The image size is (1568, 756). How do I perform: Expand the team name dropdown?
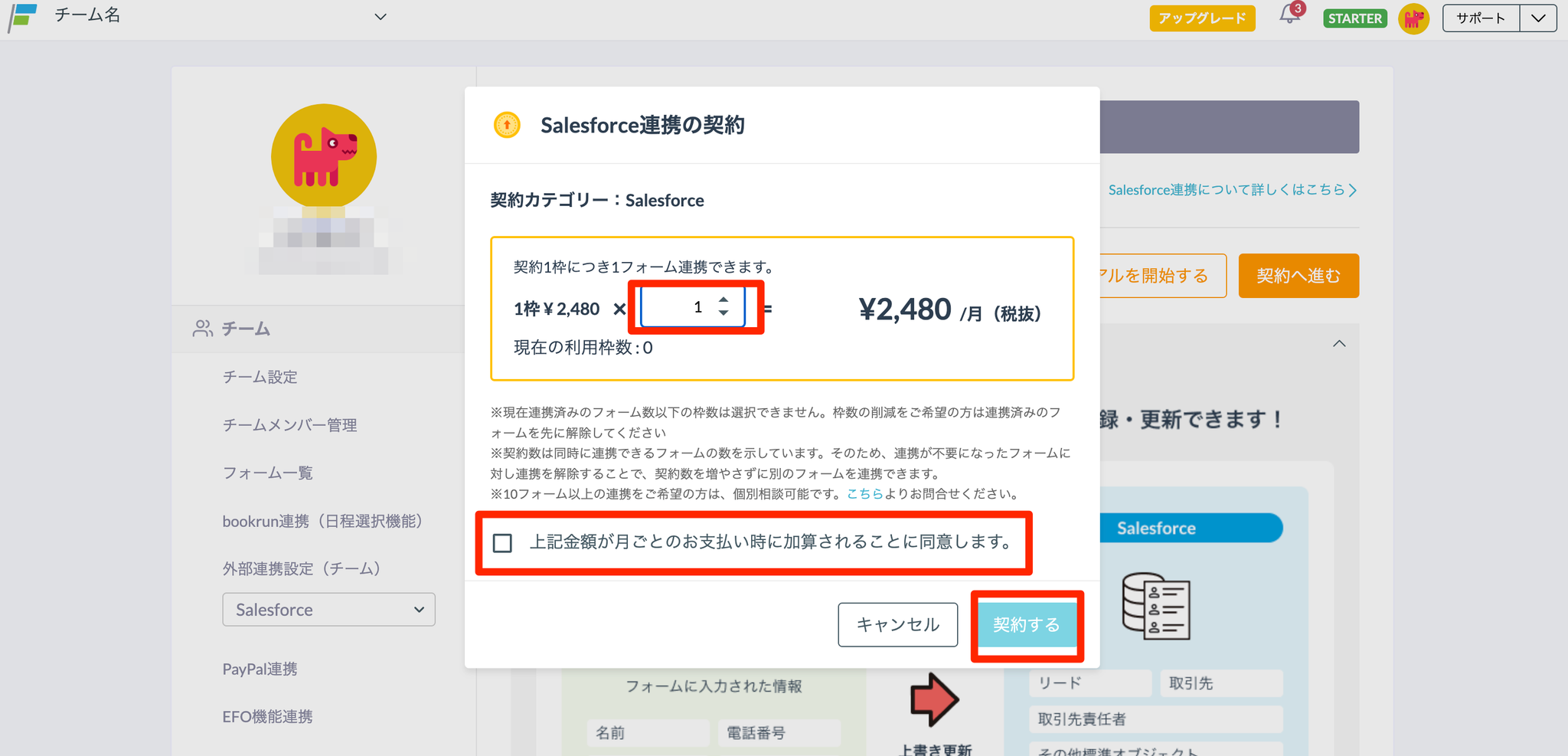tap(381, 17)
